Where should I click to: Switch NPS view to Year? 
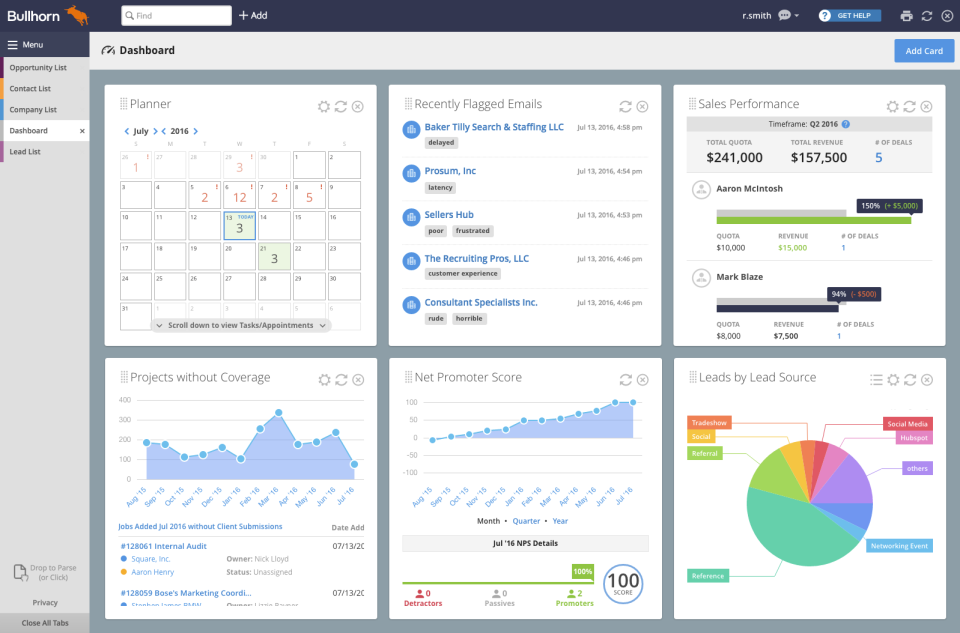560,521
